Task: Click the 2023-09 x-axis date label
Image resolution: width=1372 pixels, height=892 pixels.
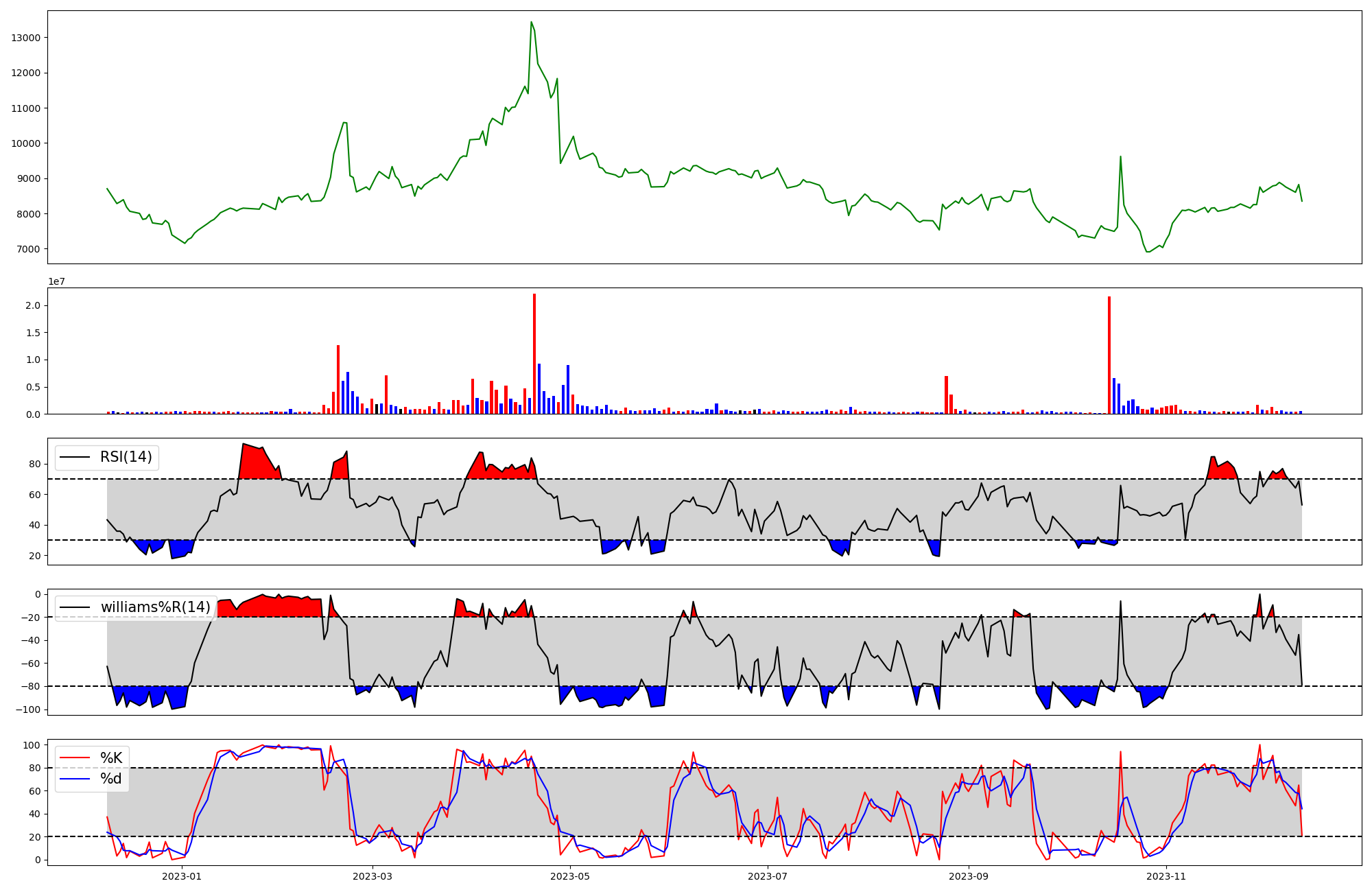Action: point(969,876)
